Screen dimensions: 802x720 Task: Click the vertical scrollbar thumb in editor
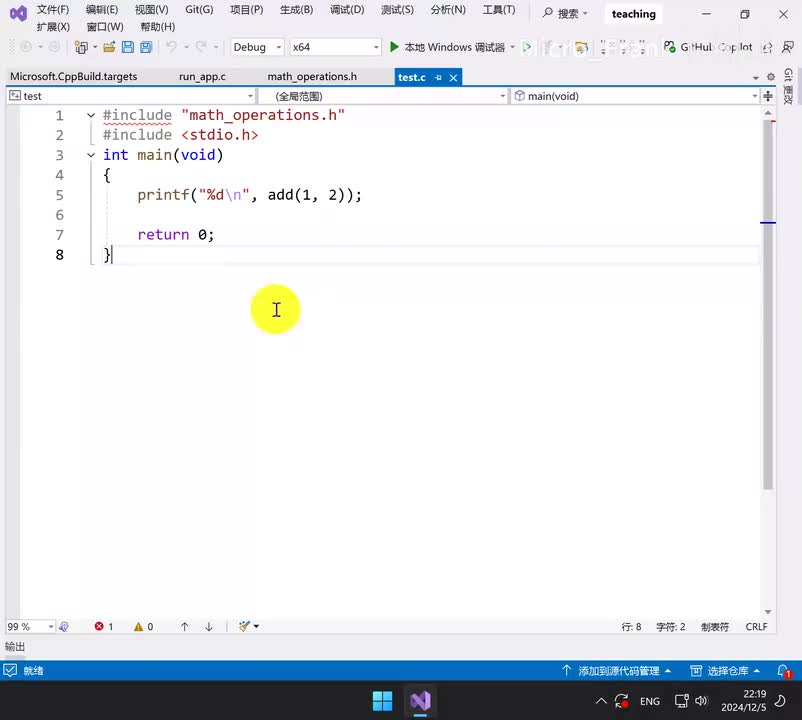click(768, 304)
